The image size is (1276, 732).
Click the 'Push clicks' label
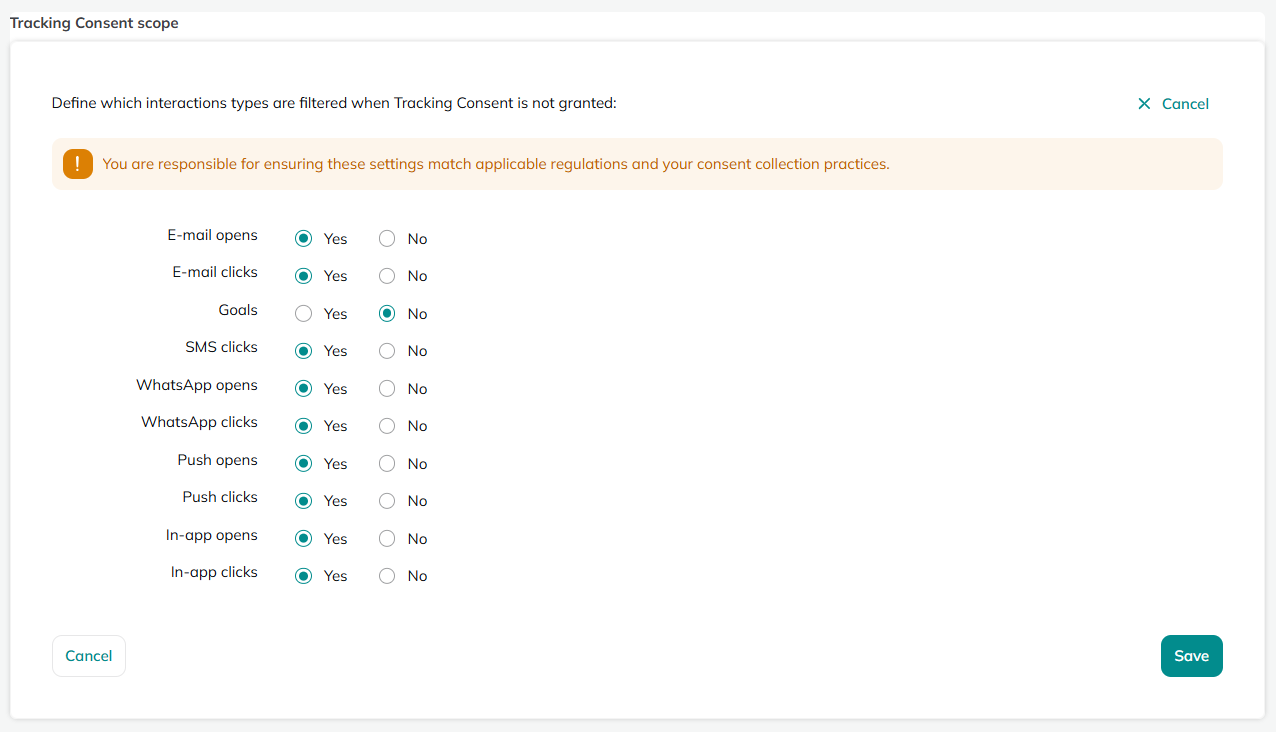(220, 497)
